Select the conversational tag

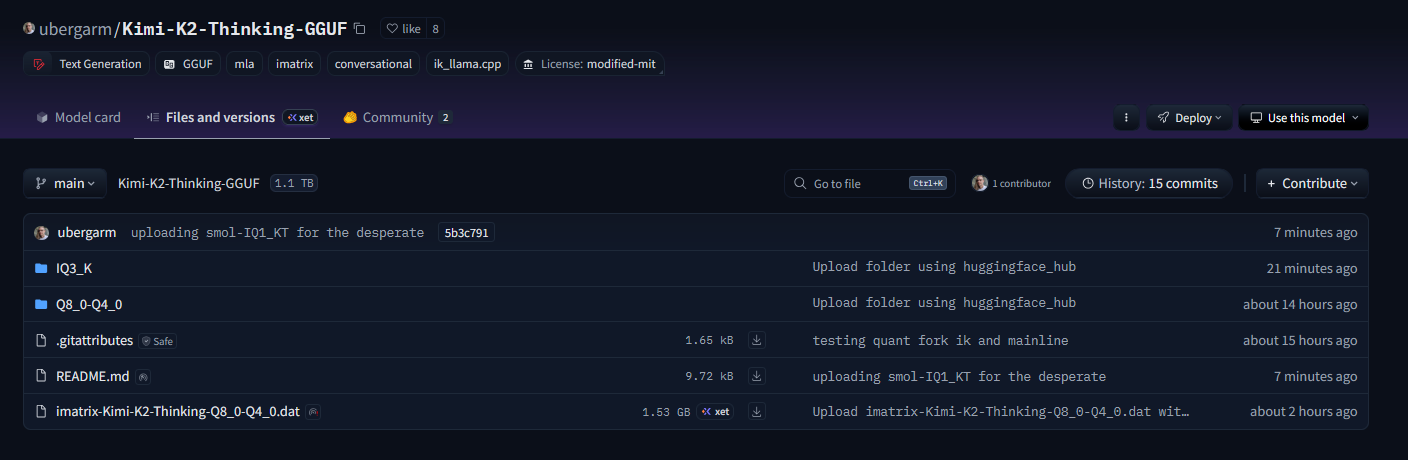coord(373,64)
